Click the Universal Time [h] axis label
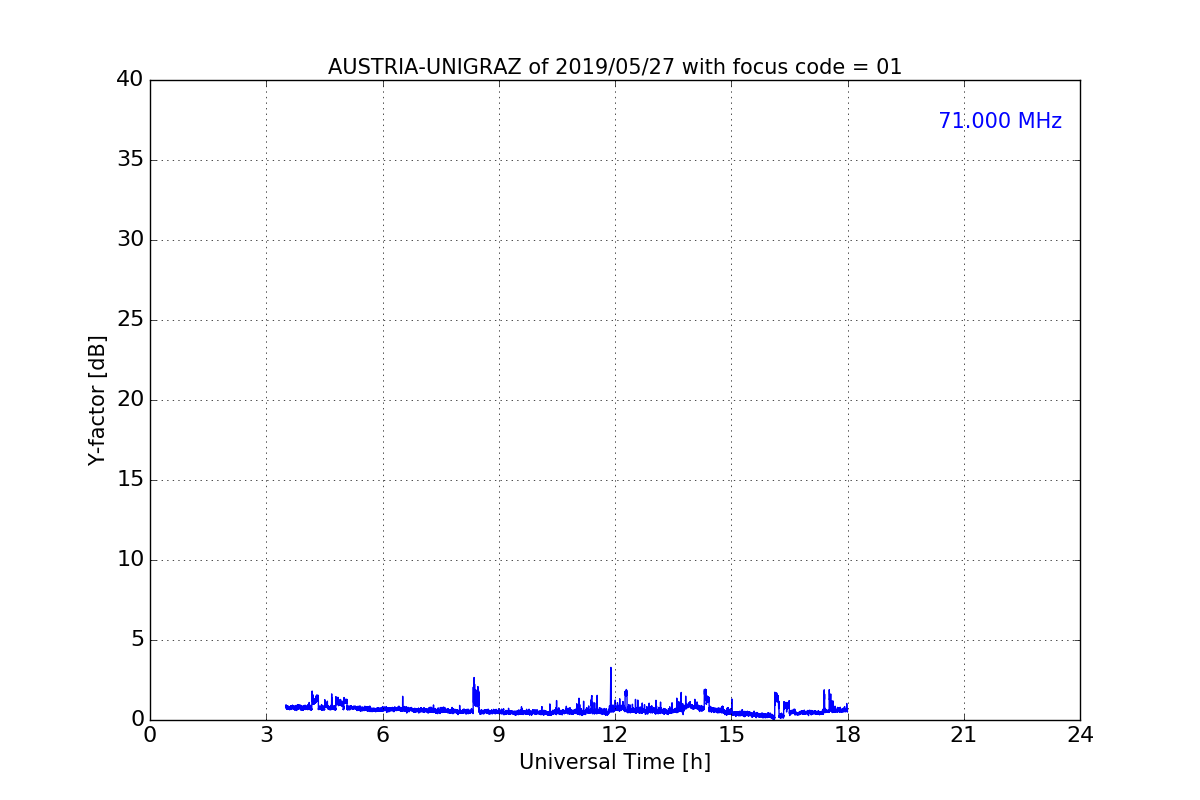The image size is (1200, 800). coord(615,762)
